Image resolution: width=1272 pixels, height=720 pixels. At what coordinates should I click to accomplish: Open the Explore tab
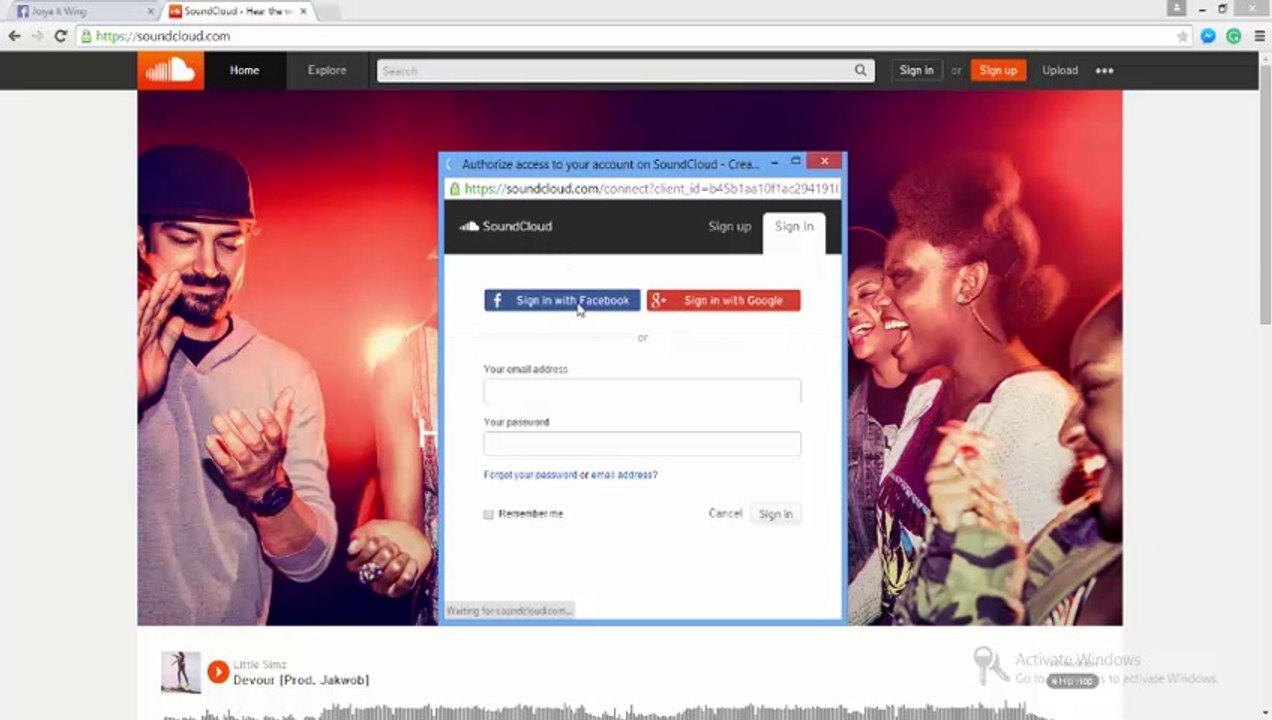327,71
